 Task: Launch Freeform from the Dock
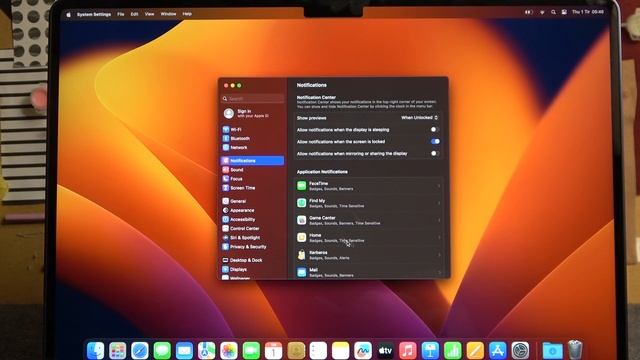363,350
